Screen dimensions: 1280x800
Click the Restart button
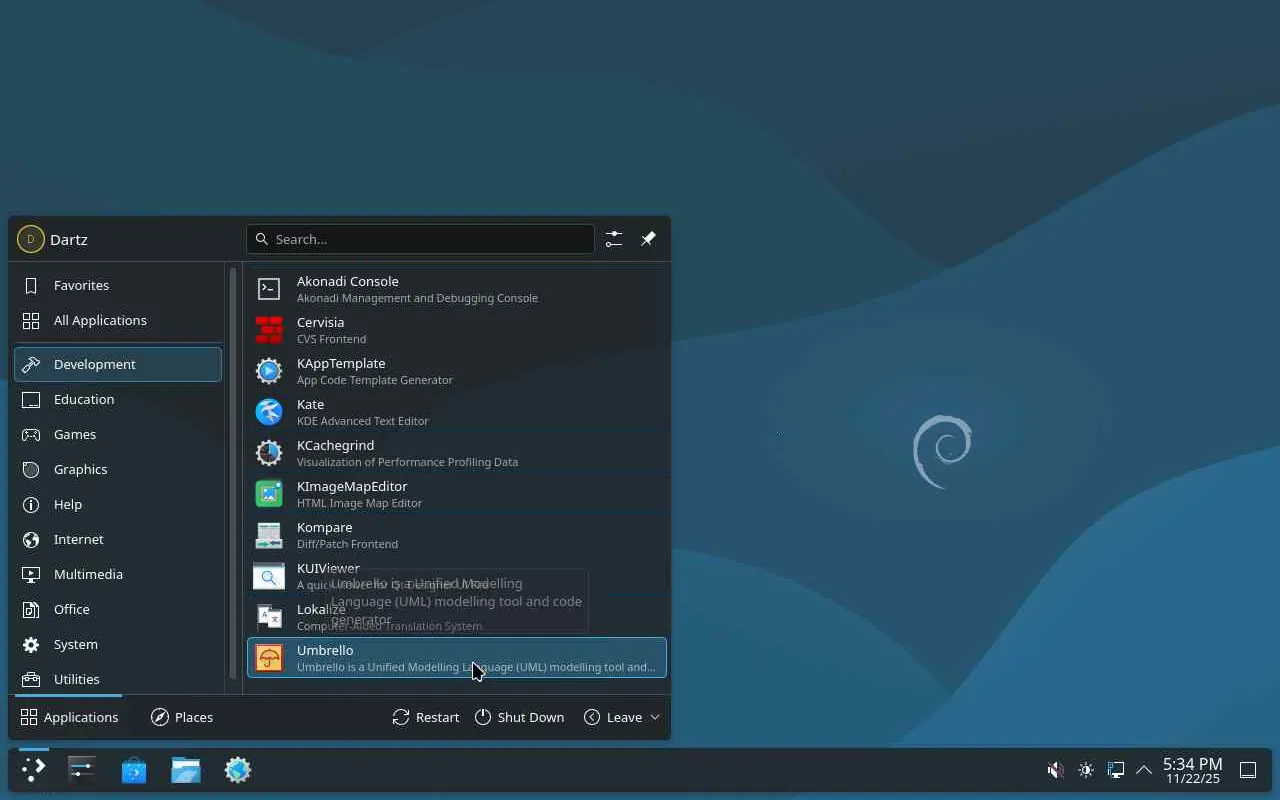point(426,717)
